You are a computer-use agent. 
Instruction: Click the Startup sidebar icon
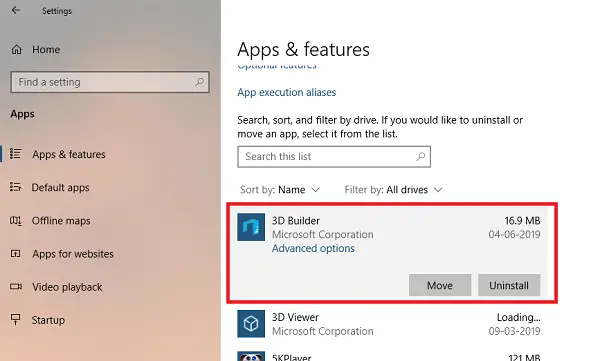[x=16, y=320]
